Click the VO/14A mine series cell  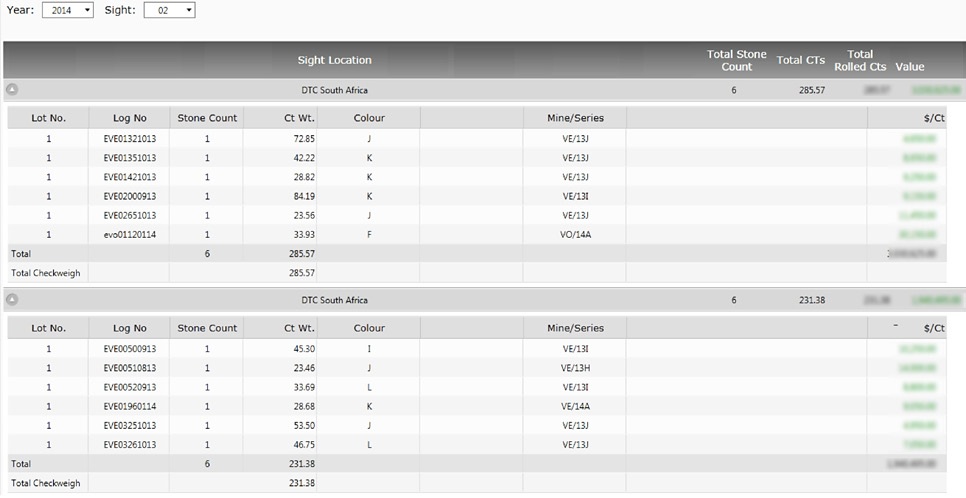click(575, 234)
